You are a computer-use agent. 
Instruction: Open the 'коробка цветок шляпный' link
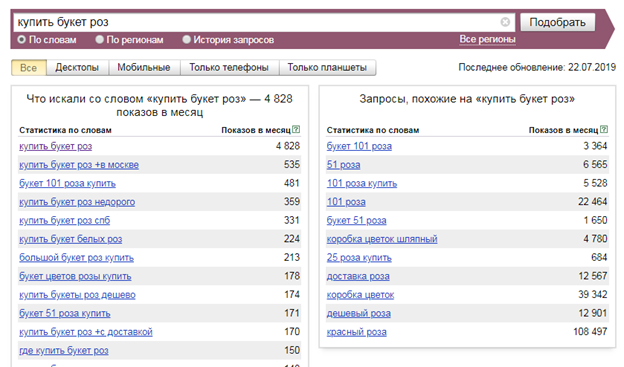(382, 239)
